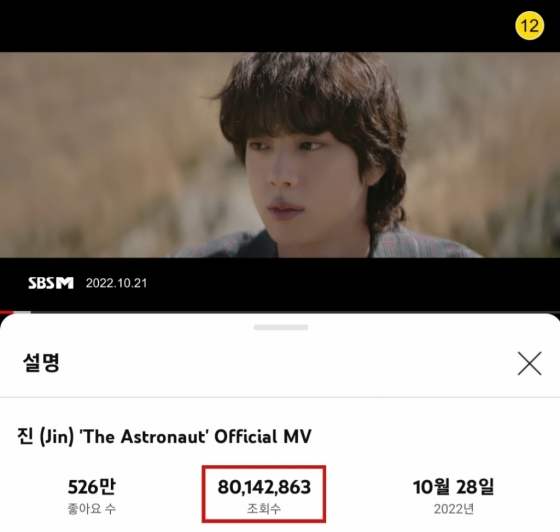
Task: Click the 80,142,863 view count
Action: (264, 487)
